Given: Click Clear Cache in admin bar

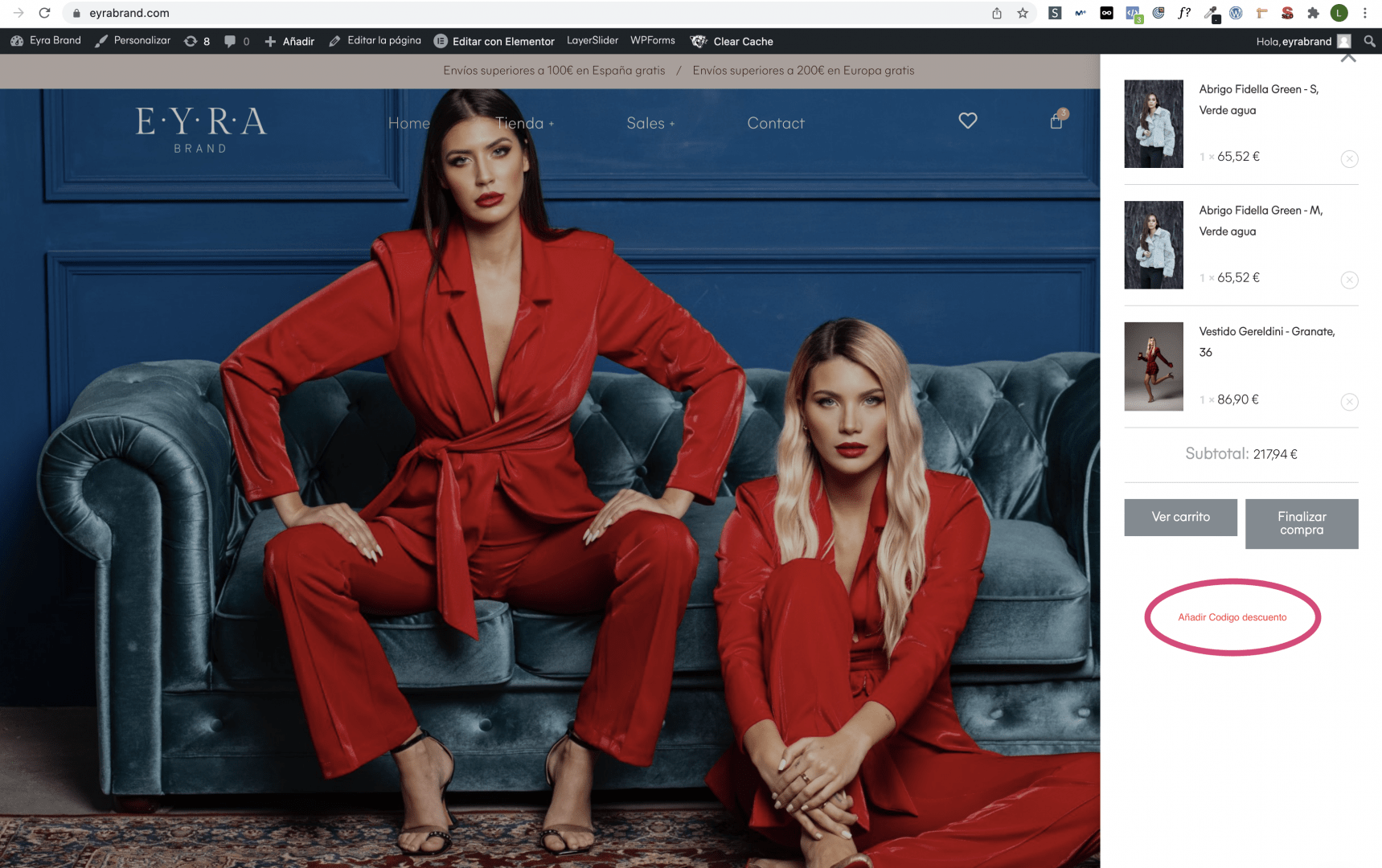Looking at the screenshot, I should tap(732, 41).
